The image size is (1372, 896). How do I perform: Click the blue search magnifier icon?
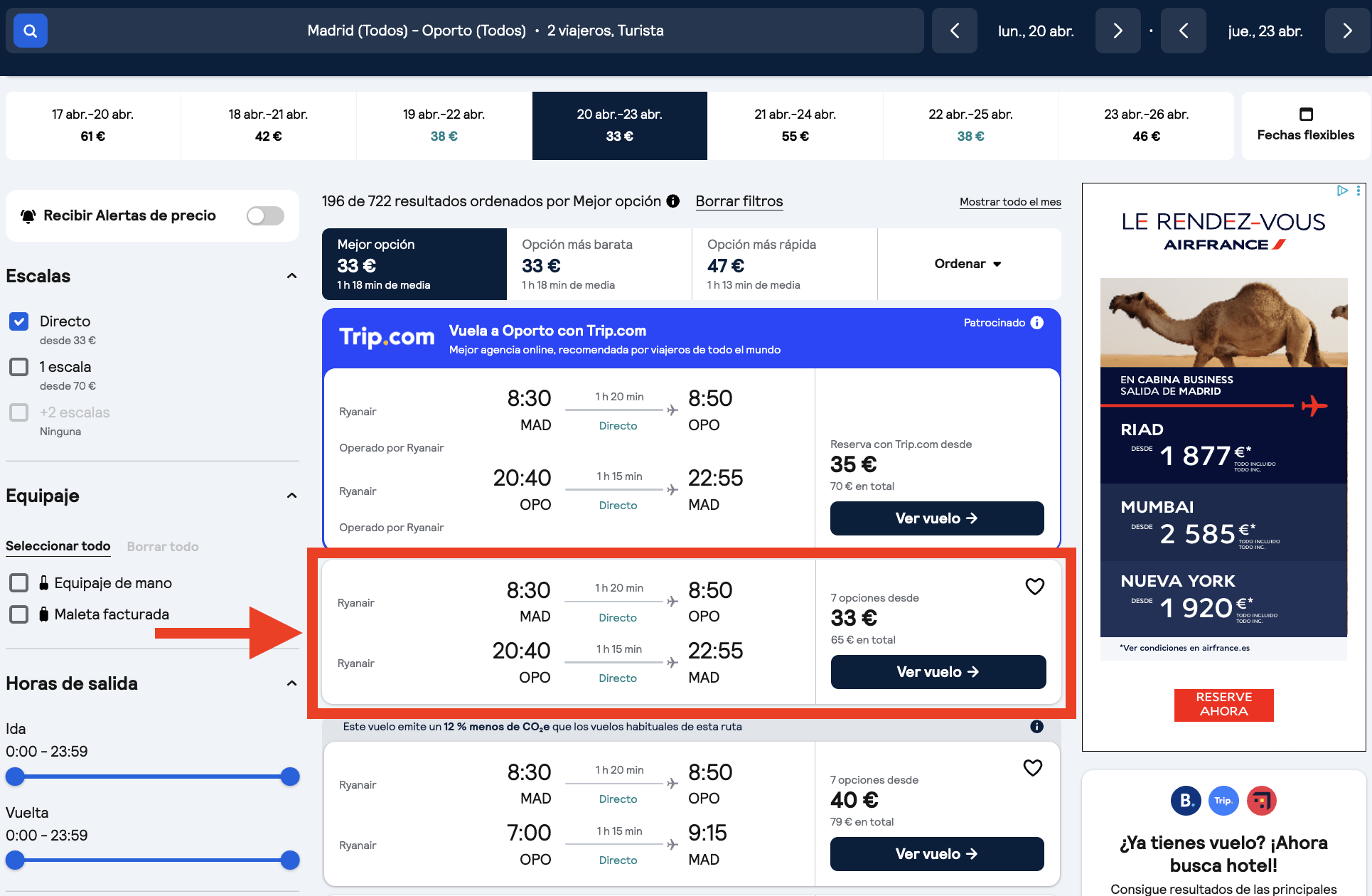tap(31, 31)
